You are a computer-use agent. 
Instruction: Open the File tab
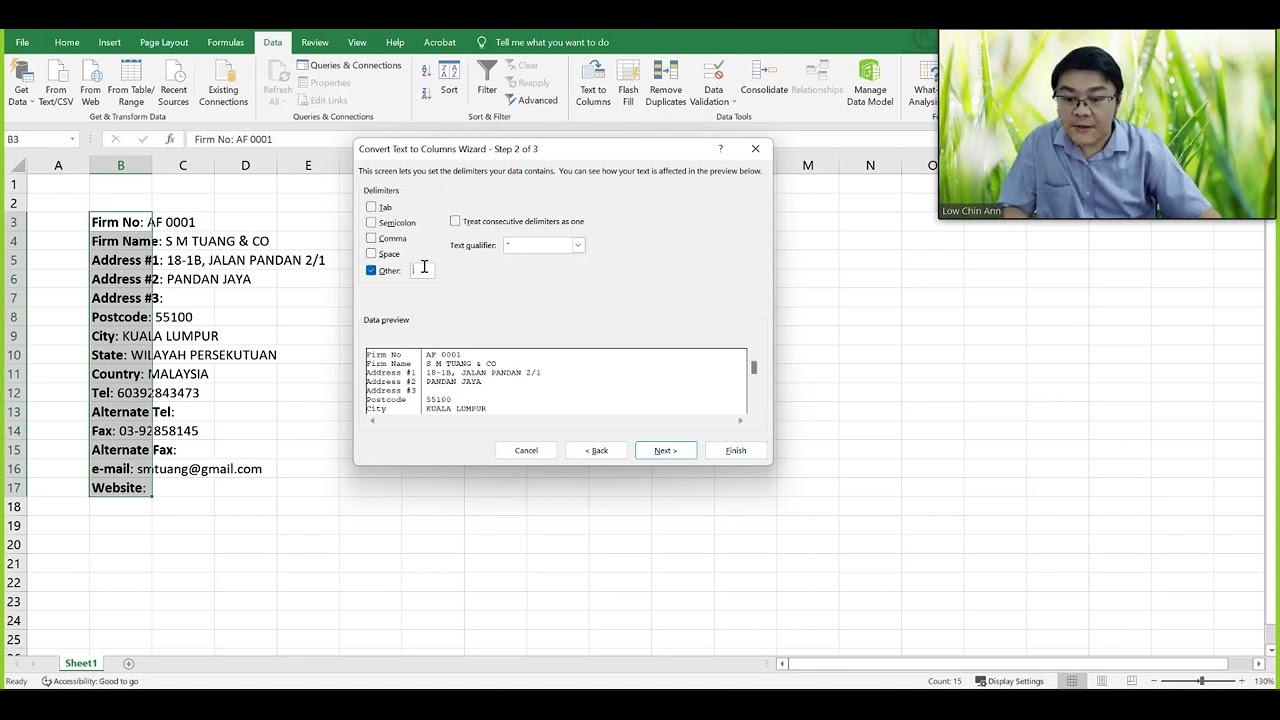point(22,42)
